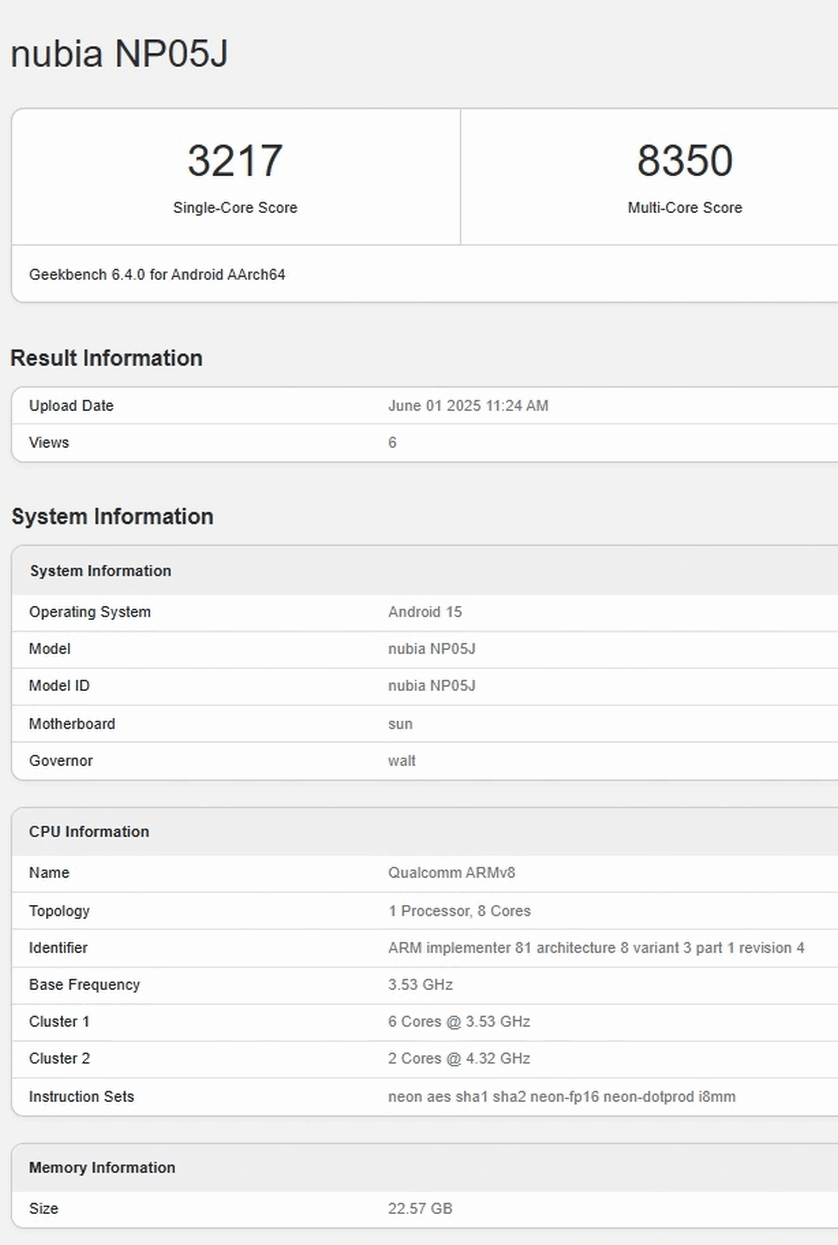This screenshot has height=1245, width=838.
Task: Click the date 'June 01 2025 11:24 AM'
Action: pyautogui.click(x=468, y=406)
